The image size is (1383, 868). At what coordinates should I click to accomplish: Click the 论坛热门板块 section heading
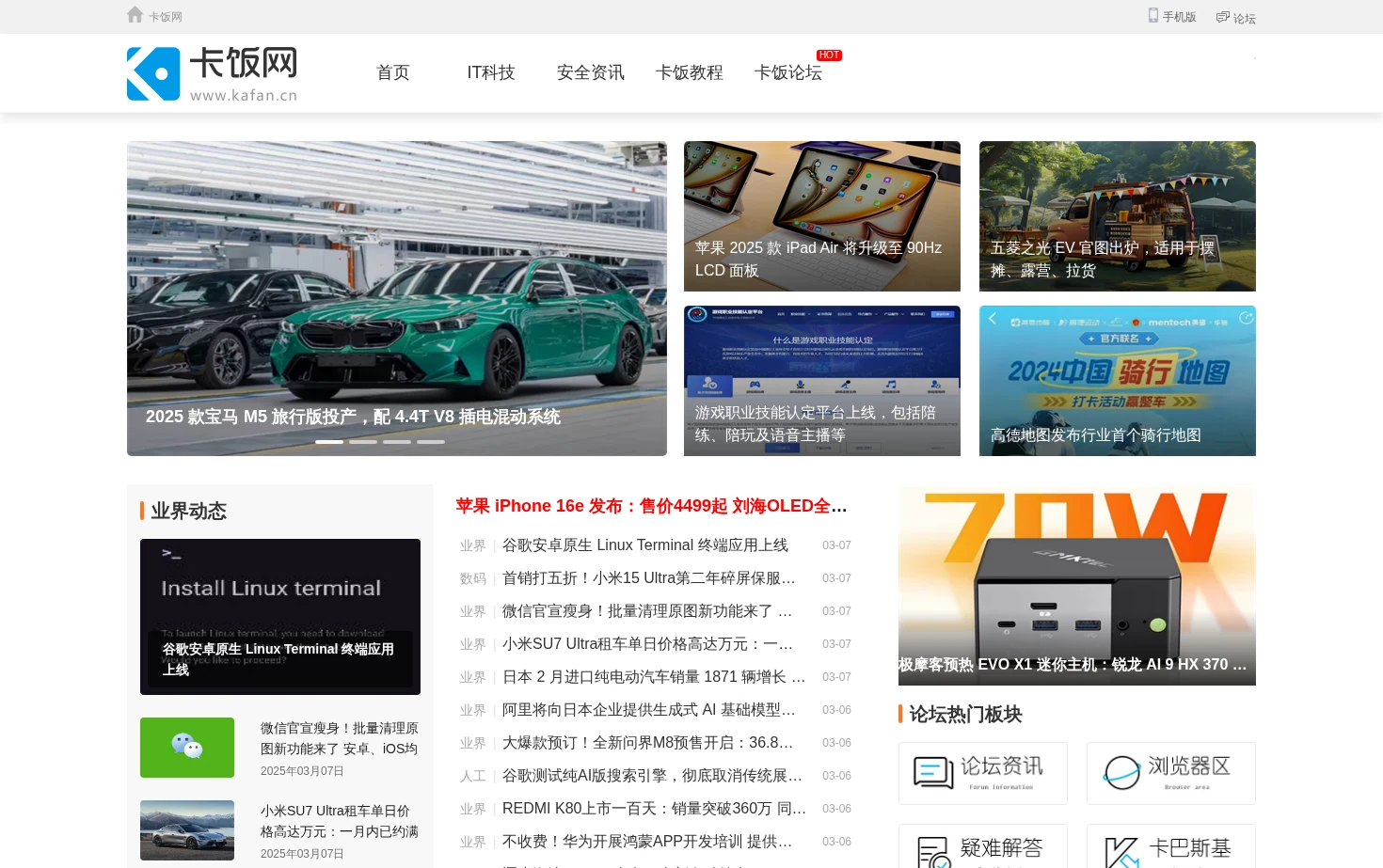965,714
